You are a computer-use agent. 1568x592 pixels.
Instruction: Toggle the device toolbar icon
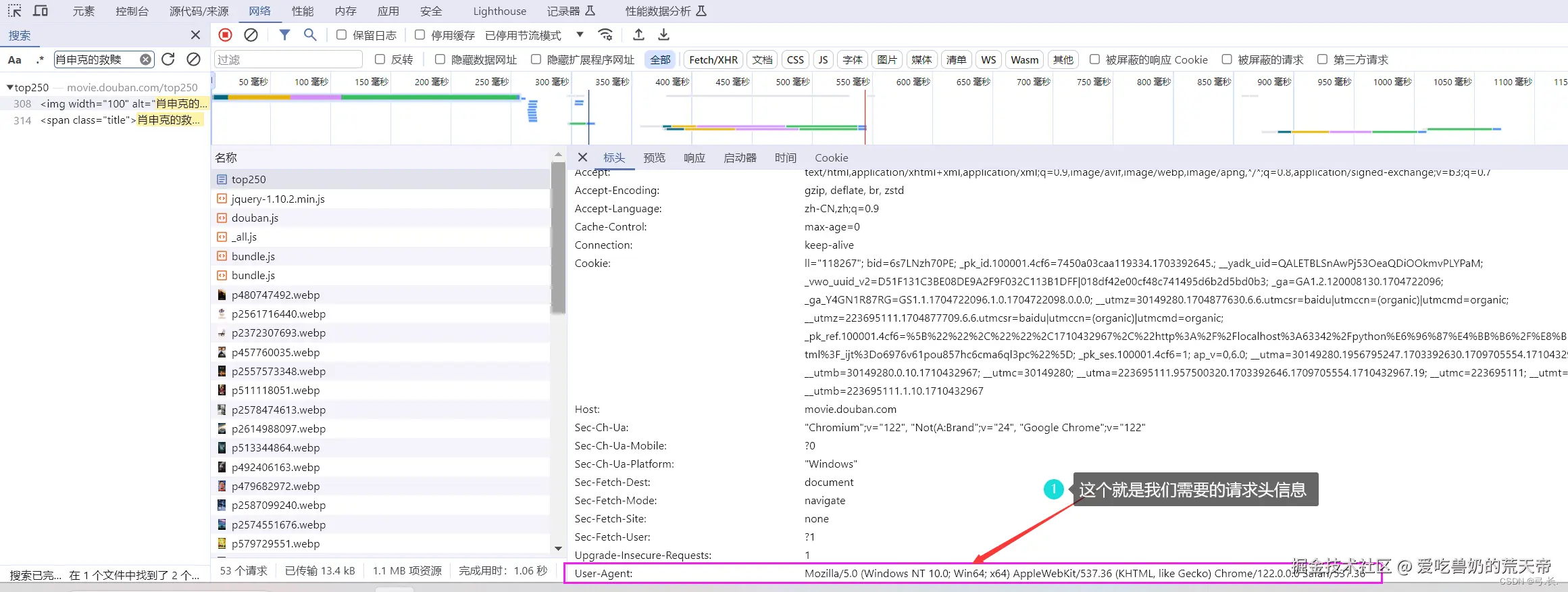[41, 11]
